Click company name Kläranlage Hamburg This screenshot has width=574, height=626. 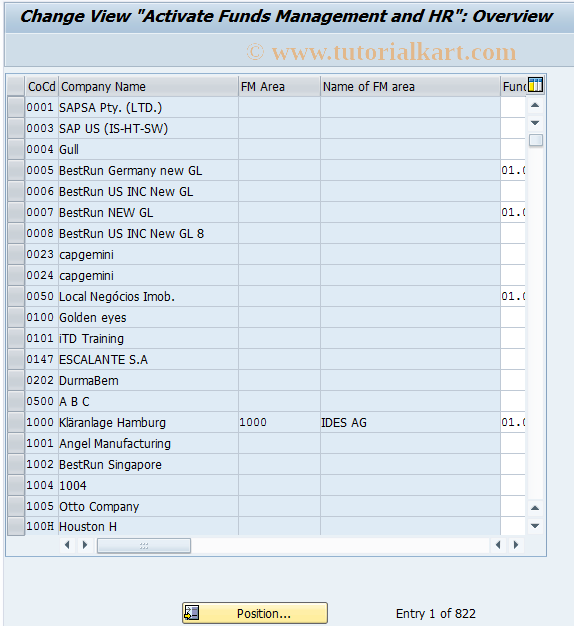[x=148, y=422]
